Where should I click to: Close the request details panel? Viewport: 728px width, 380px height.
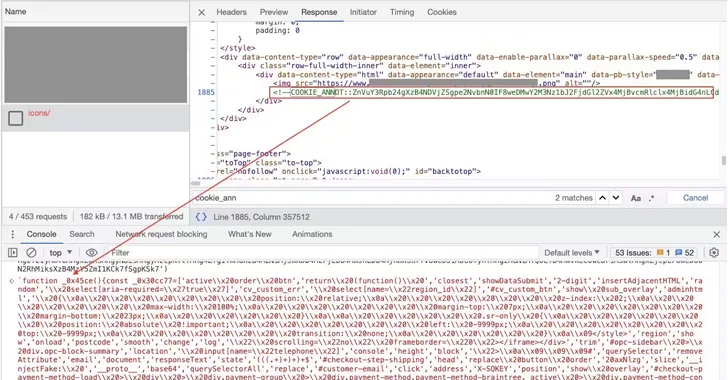point(202,13)
